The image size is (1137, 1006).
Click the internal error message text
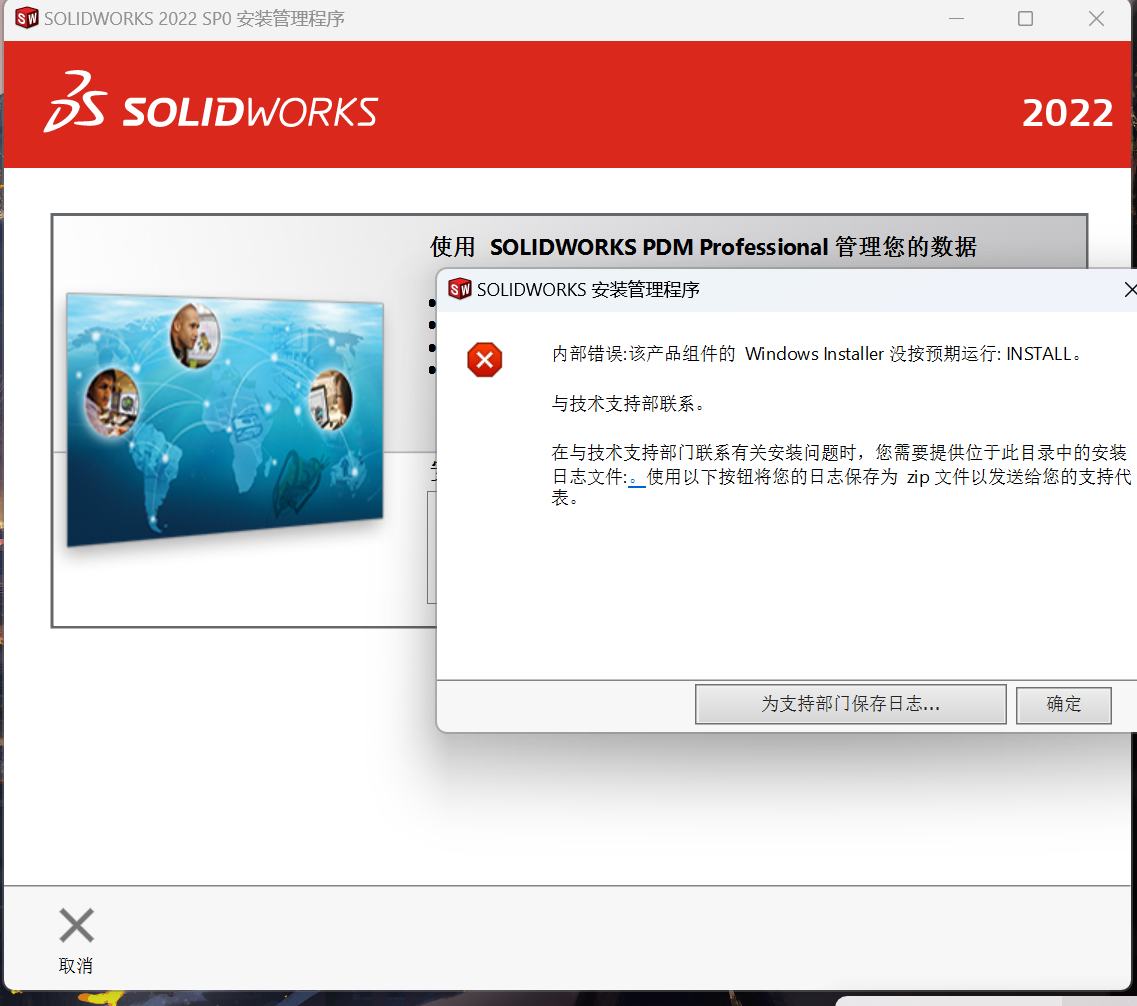[x=817, y=354]
